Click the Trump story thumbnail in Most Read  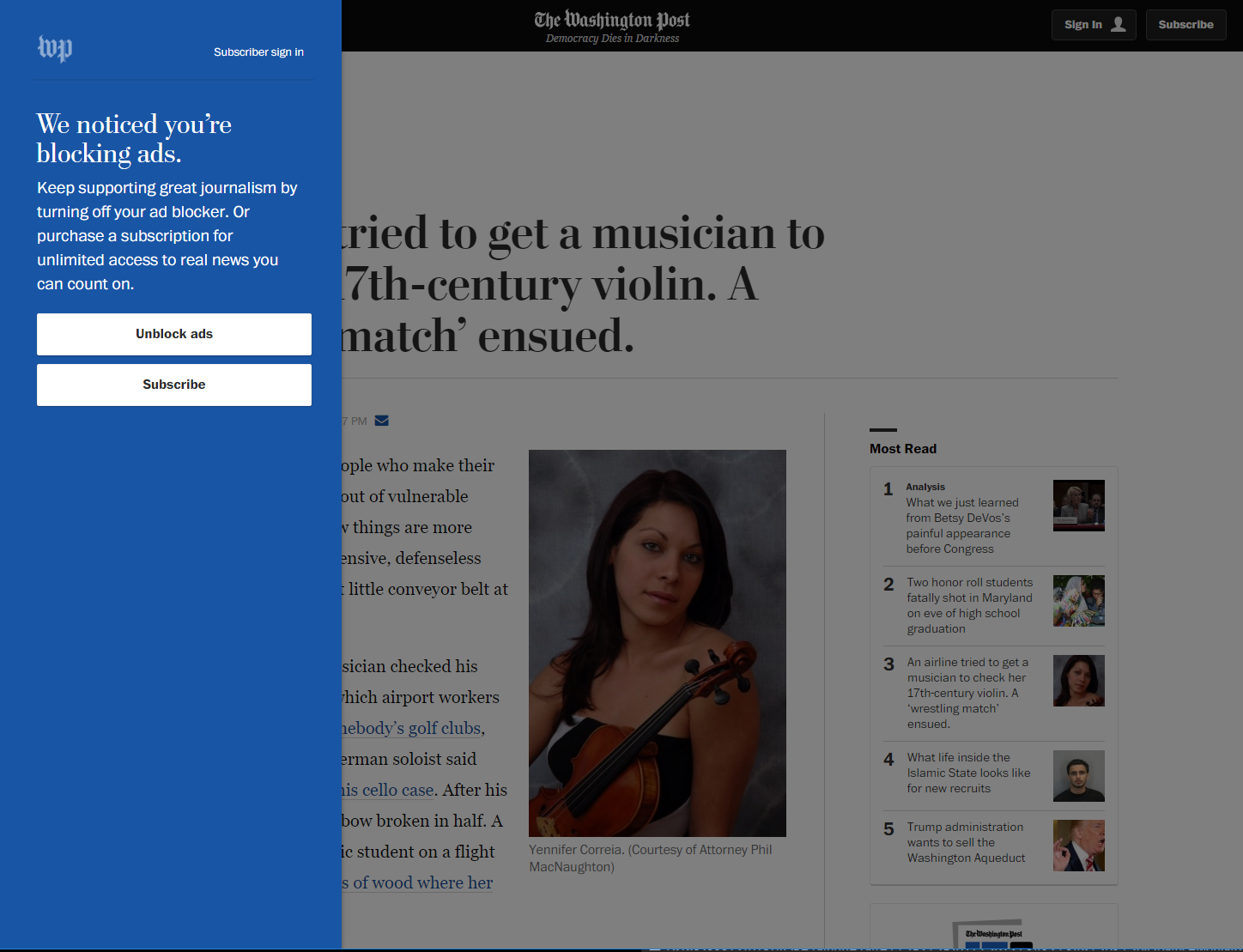tap(1078, 845)
